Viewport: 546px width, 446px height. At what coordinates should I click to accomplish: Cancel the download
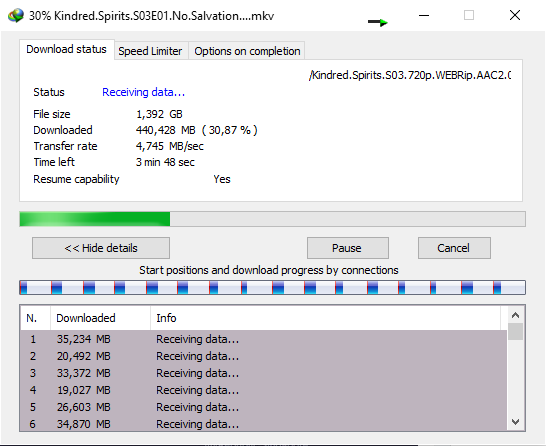tap(454, 248)
